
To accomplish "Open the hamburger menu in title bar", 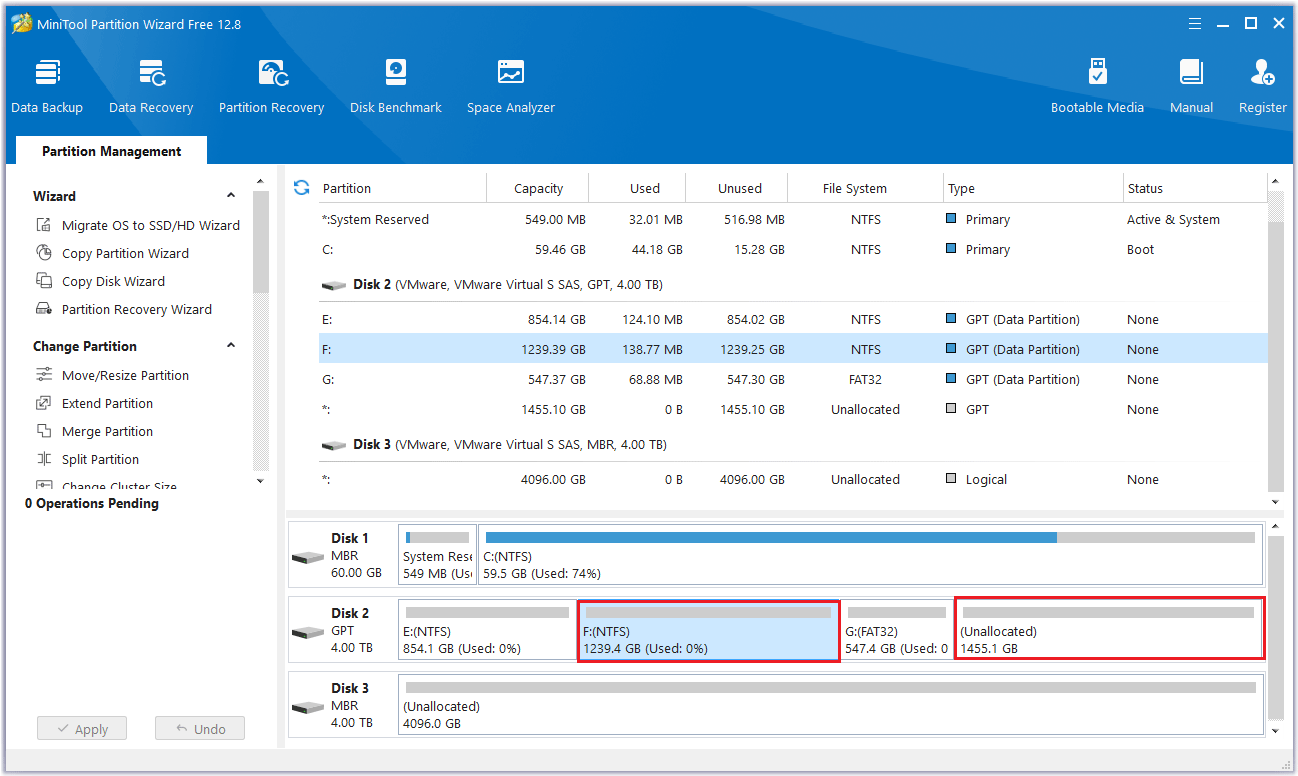I will (1195, 24).
